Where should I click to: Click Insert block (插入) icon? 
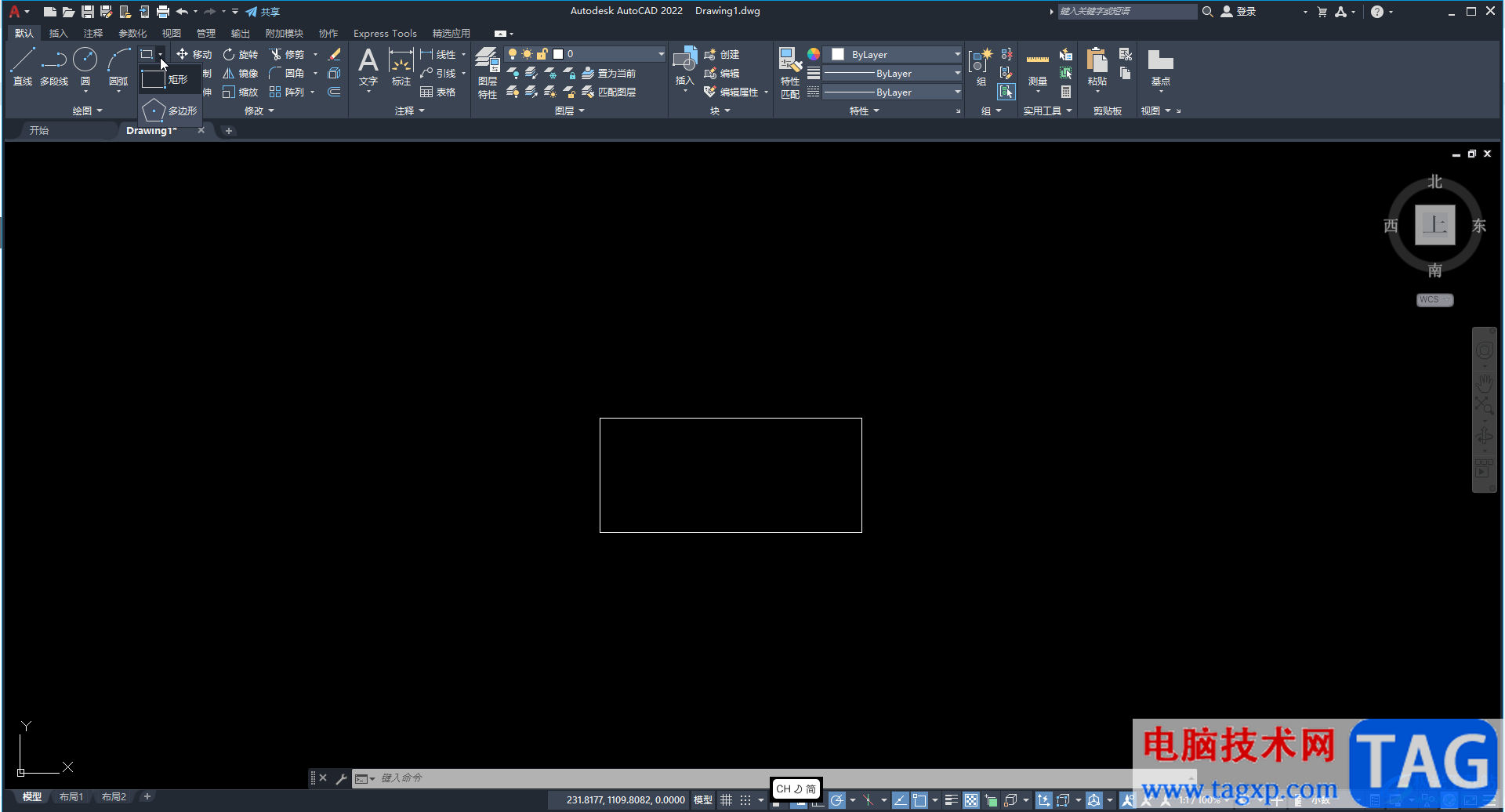coord(685,66)
